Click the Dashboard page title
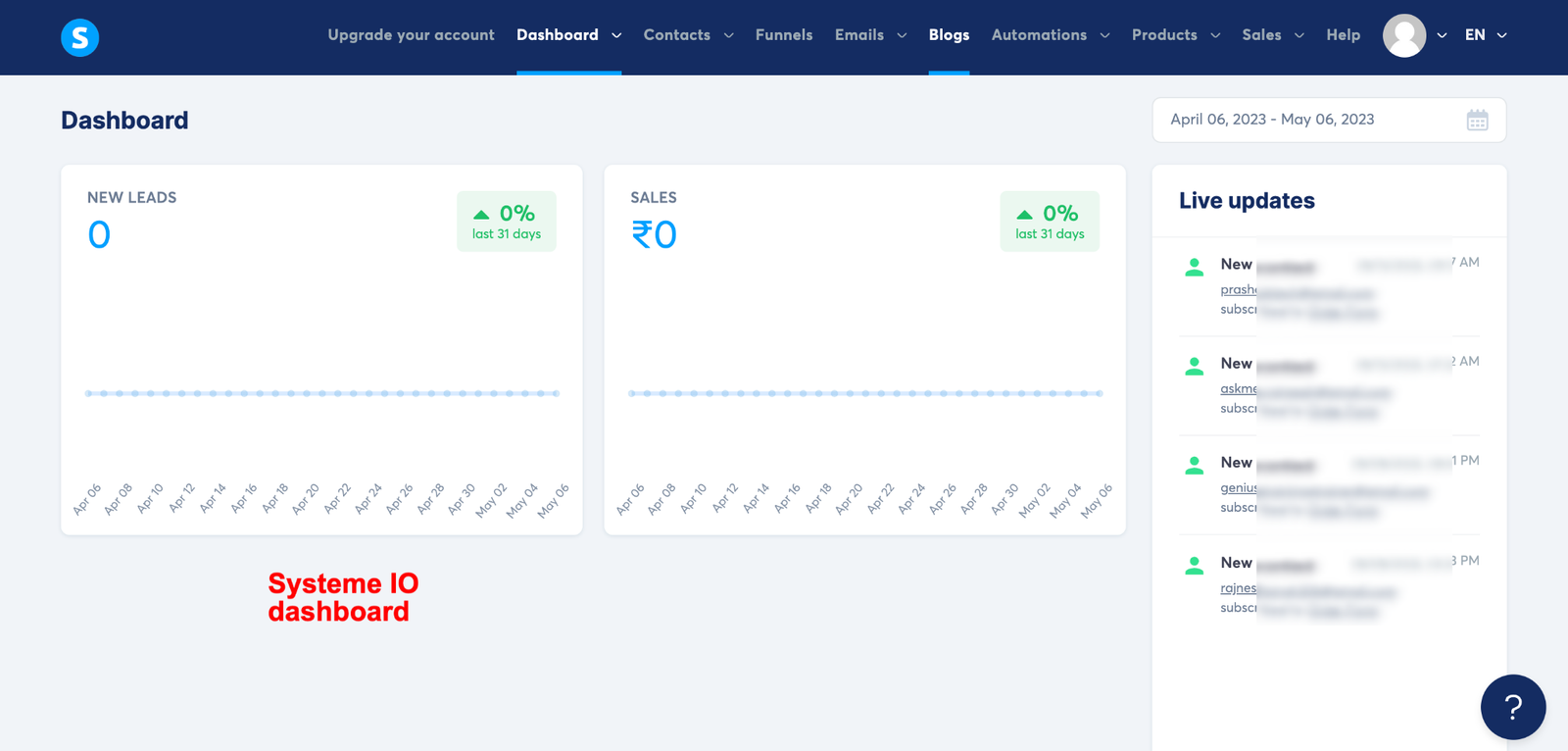Viewport: 1568px width, 751px height. (124, 121)
